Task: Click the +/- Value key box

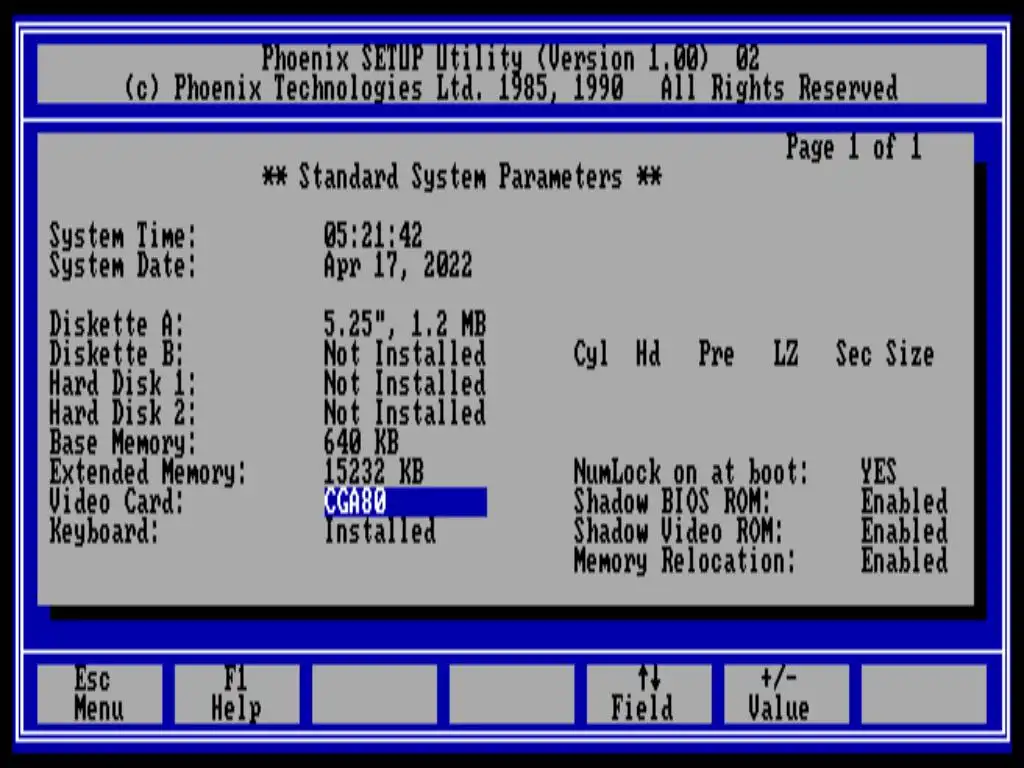Action: 786,694
